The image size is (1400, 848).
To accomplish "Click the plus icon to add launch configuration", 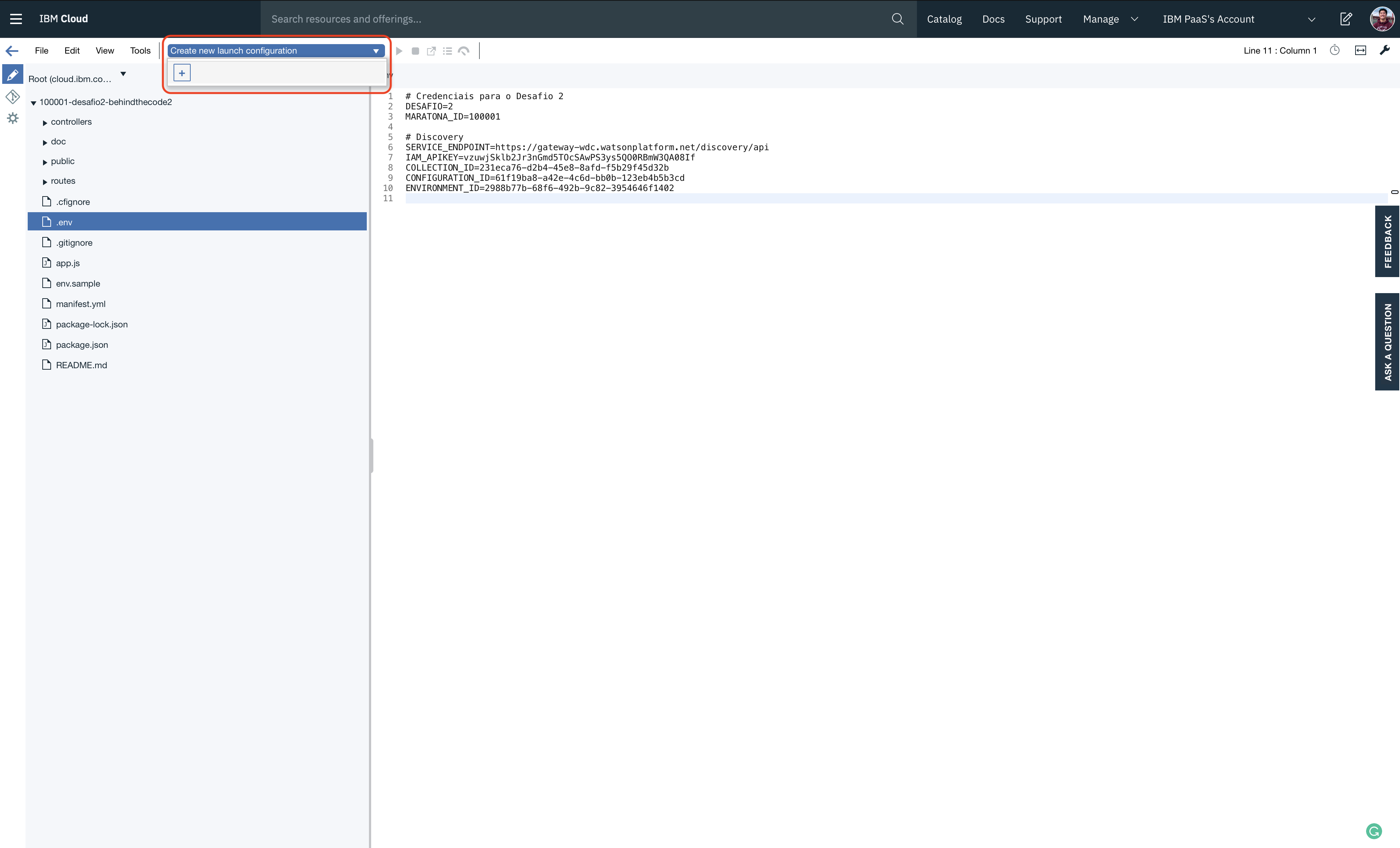I will coord(182,73).
